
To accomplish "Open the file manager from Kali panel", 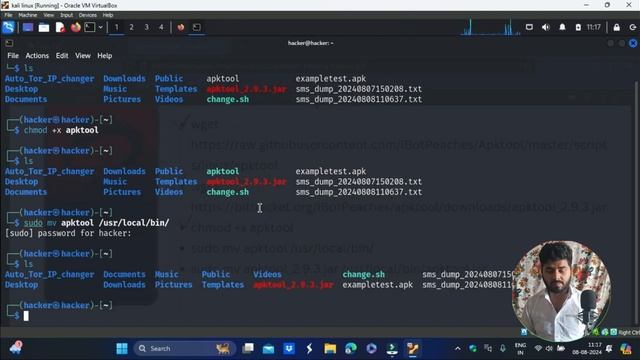I will click(44, 27).
